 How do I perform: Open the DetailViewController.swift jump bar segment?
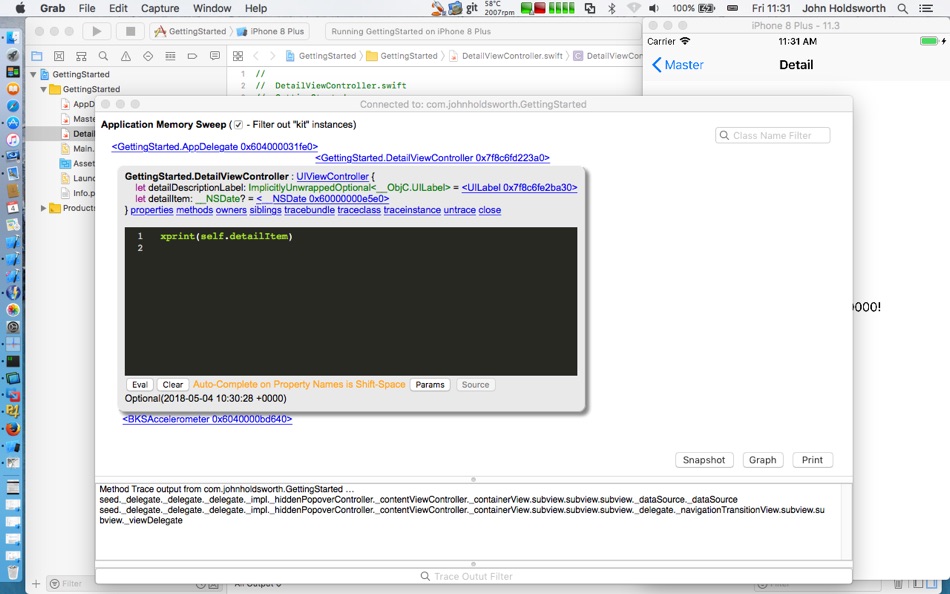505,56
